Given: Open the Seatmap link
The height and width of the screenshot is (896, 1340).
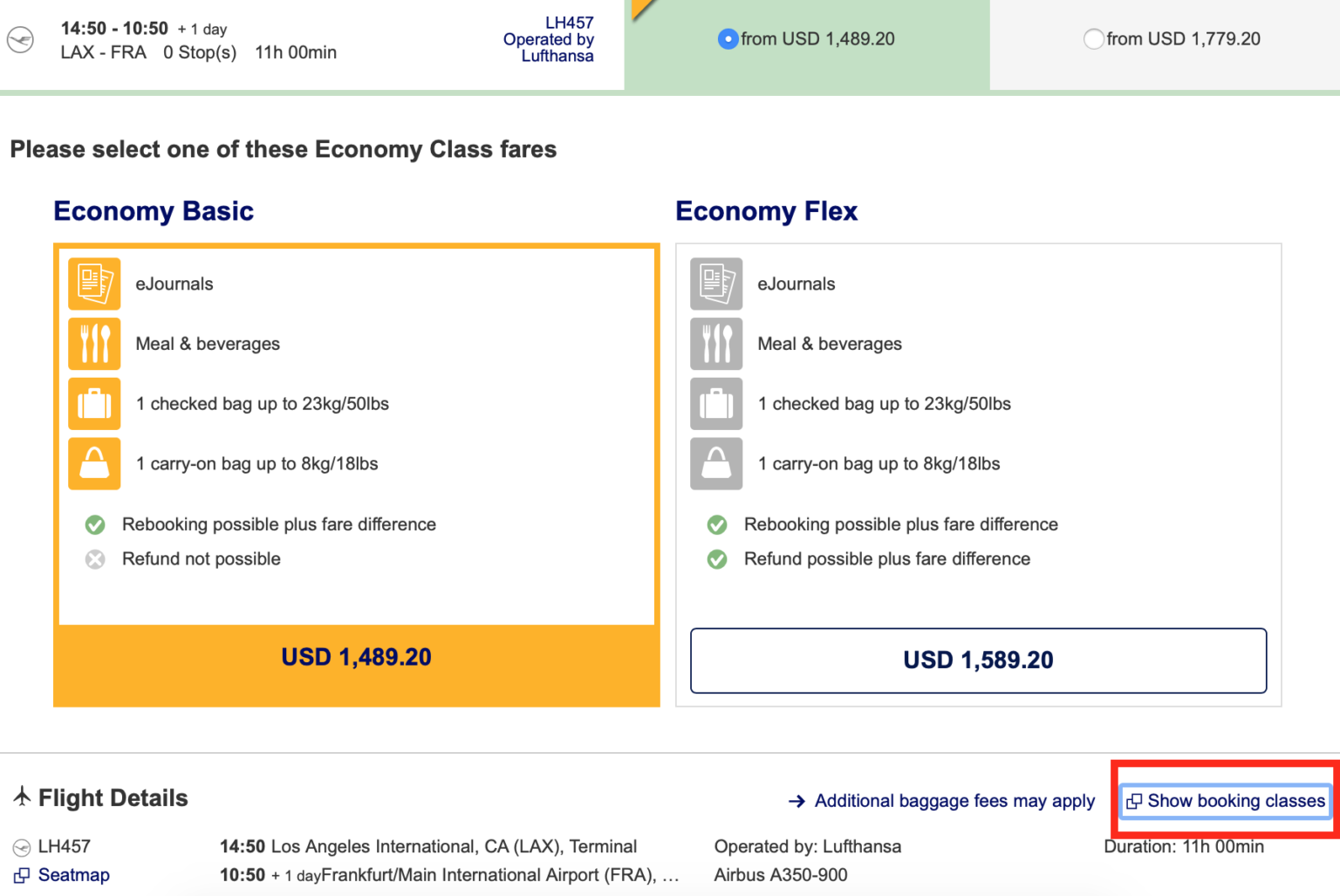Looking at the screenshot, I should (x=73, y=875).
